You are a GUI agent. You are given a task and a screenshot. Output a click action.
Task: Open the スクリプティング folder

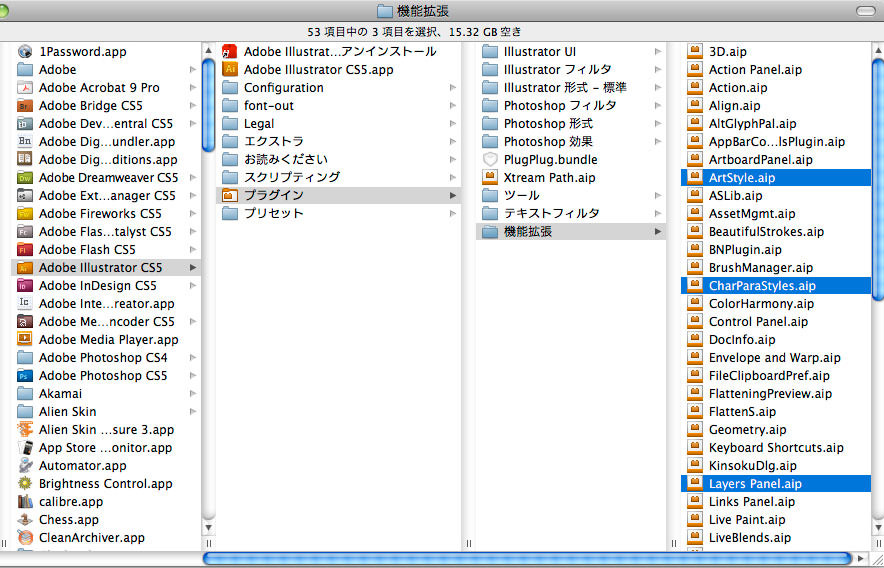pos(338,177)
